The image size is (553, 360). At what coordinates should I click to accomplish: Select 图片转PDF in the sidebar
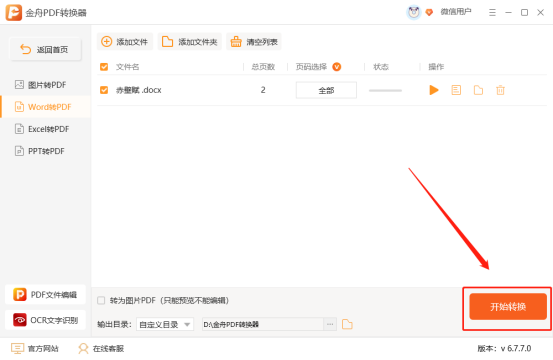click(45, 85)
